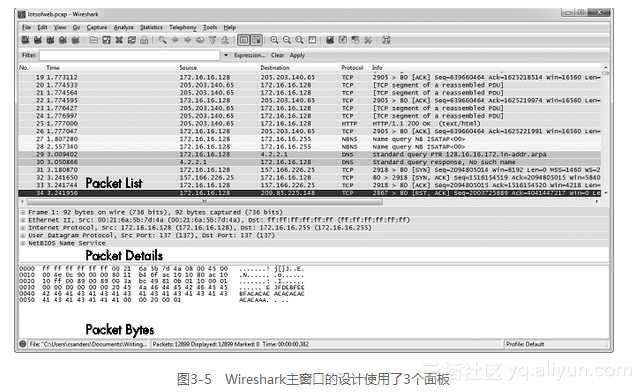Expand the User Datagram Protocol row
The width and height of the screenshot is (643, 392).
click(x=23, y=236)
